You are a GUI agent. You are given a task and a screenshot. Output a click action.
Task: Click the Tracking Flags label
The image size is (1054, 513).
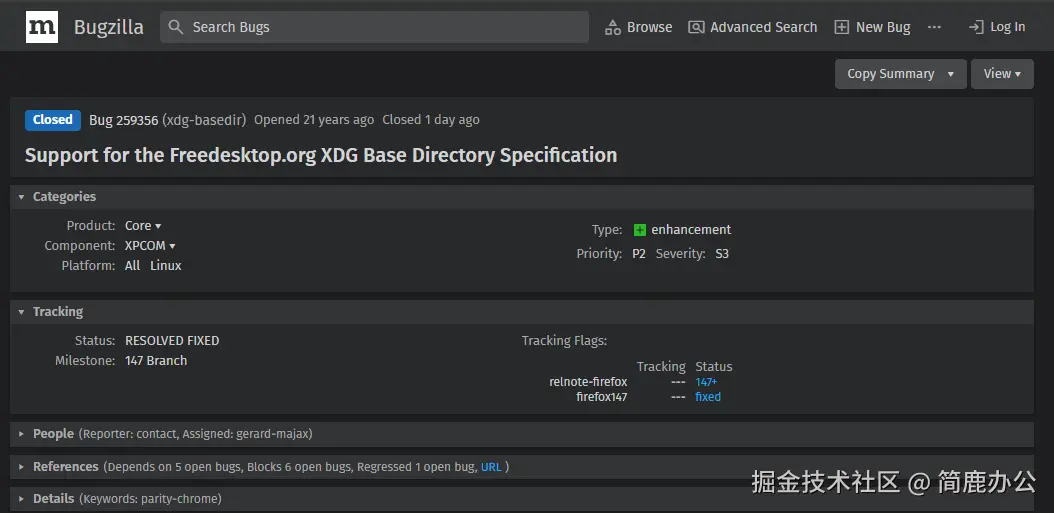point(564,341)
